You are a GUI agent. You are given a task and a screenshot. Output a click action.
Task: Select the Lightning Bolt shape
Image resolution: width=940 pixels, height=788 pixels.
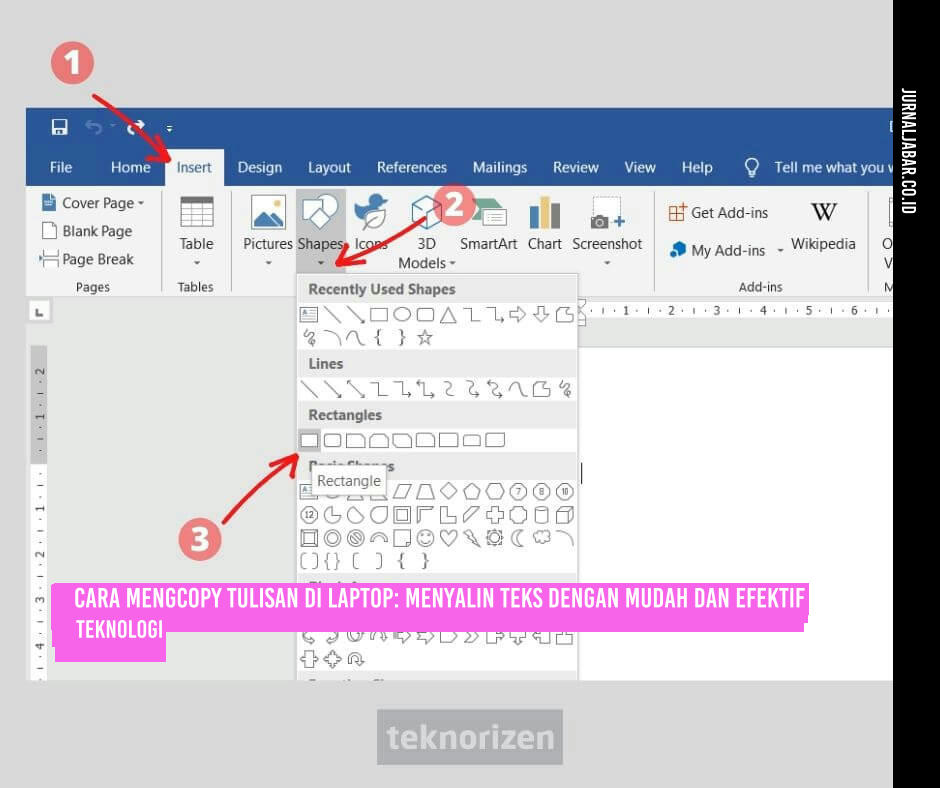click(x=472, y=538)
